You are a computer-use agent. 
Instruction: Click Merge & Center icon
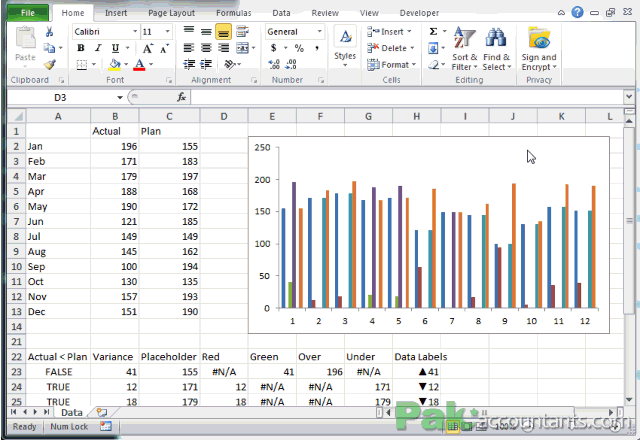pyautogui.click(x=242, y=48)
